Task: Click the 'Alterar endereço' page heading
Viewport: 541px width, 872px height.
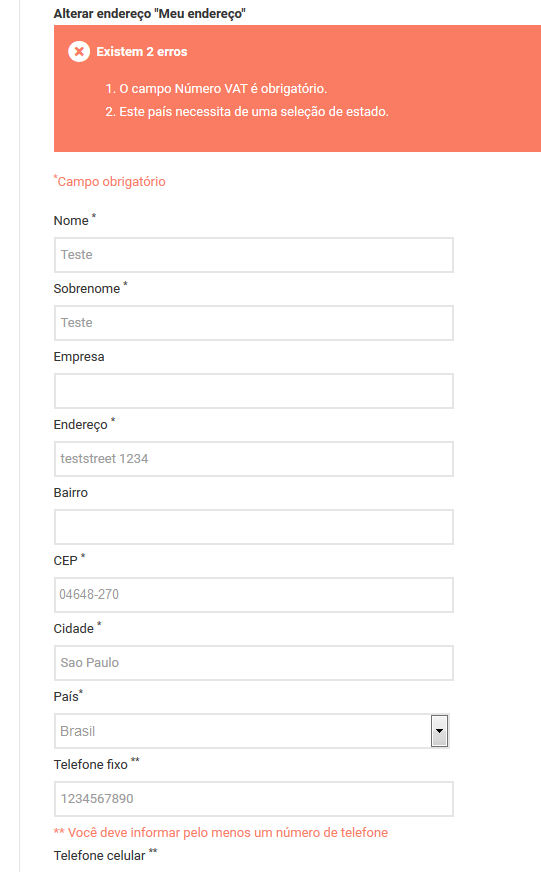Action: click(150, 13)
